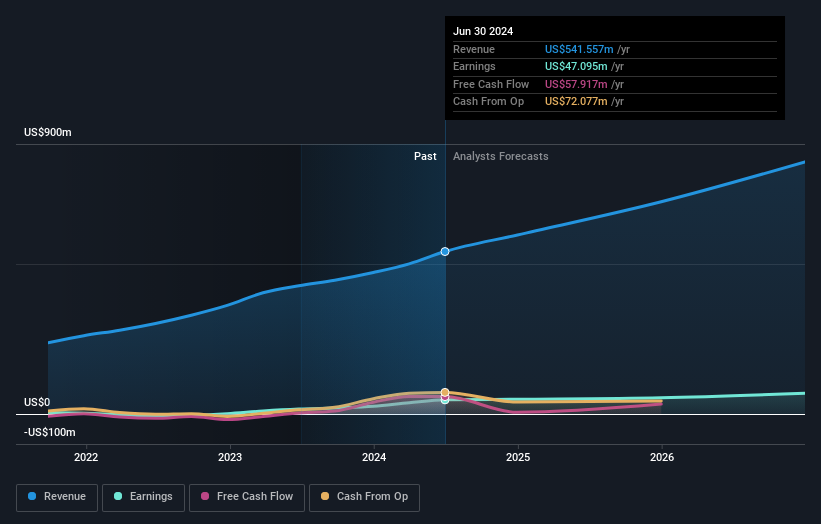Click the US$0 y-axis label
This screenshot has height=524, width=821.
37,403
